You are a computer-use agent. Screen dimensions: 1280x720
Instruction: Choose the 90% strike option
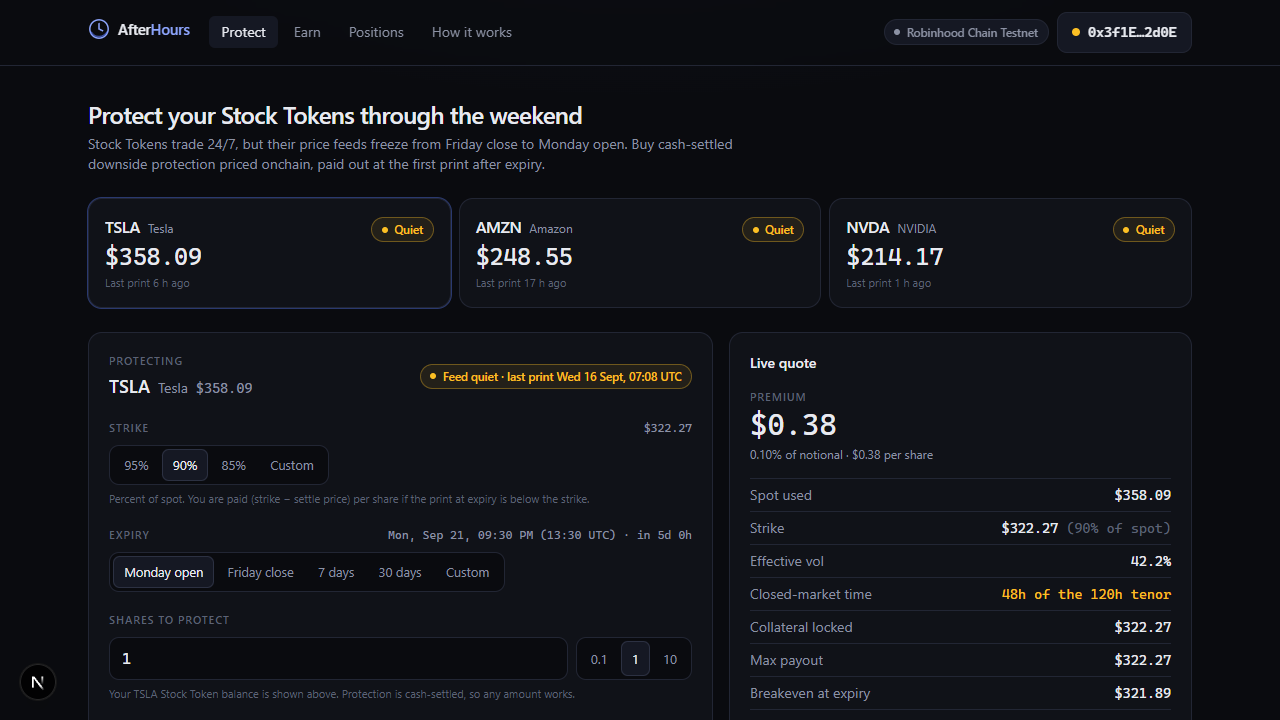click(x=185, y=465)
